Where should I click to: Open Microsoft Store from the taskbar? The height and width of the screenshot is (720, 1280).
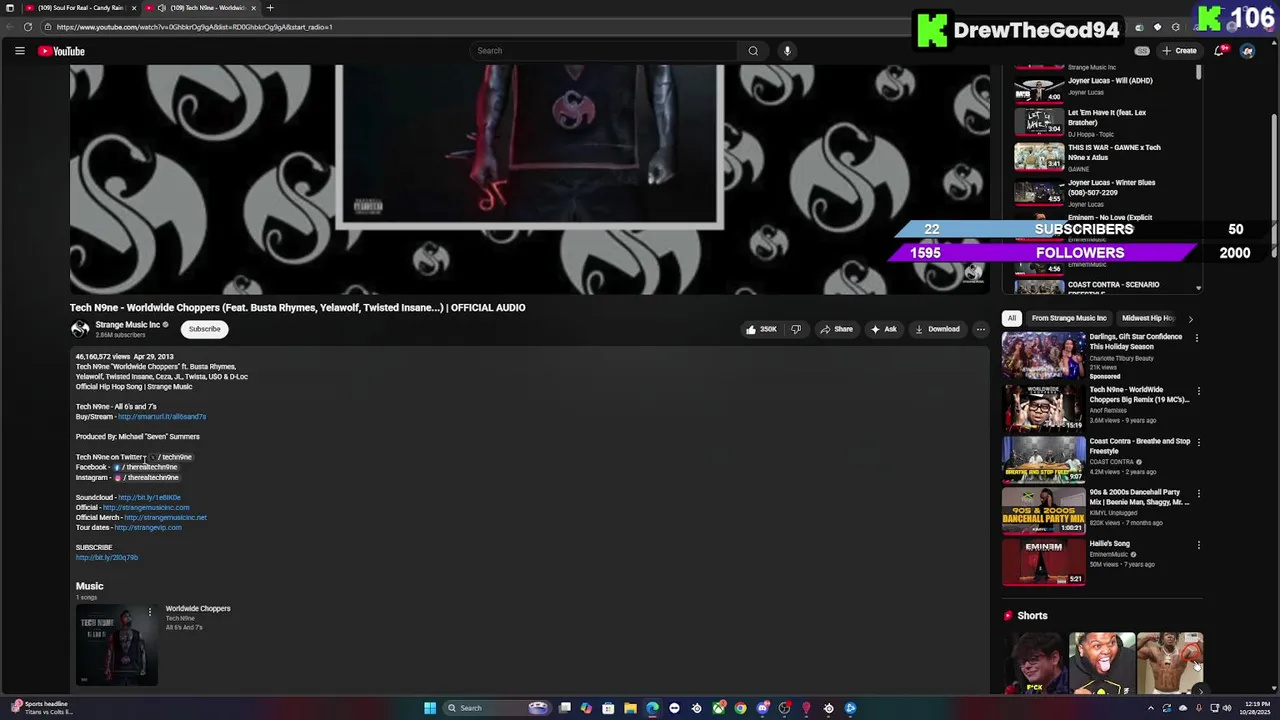click(608, 708)
